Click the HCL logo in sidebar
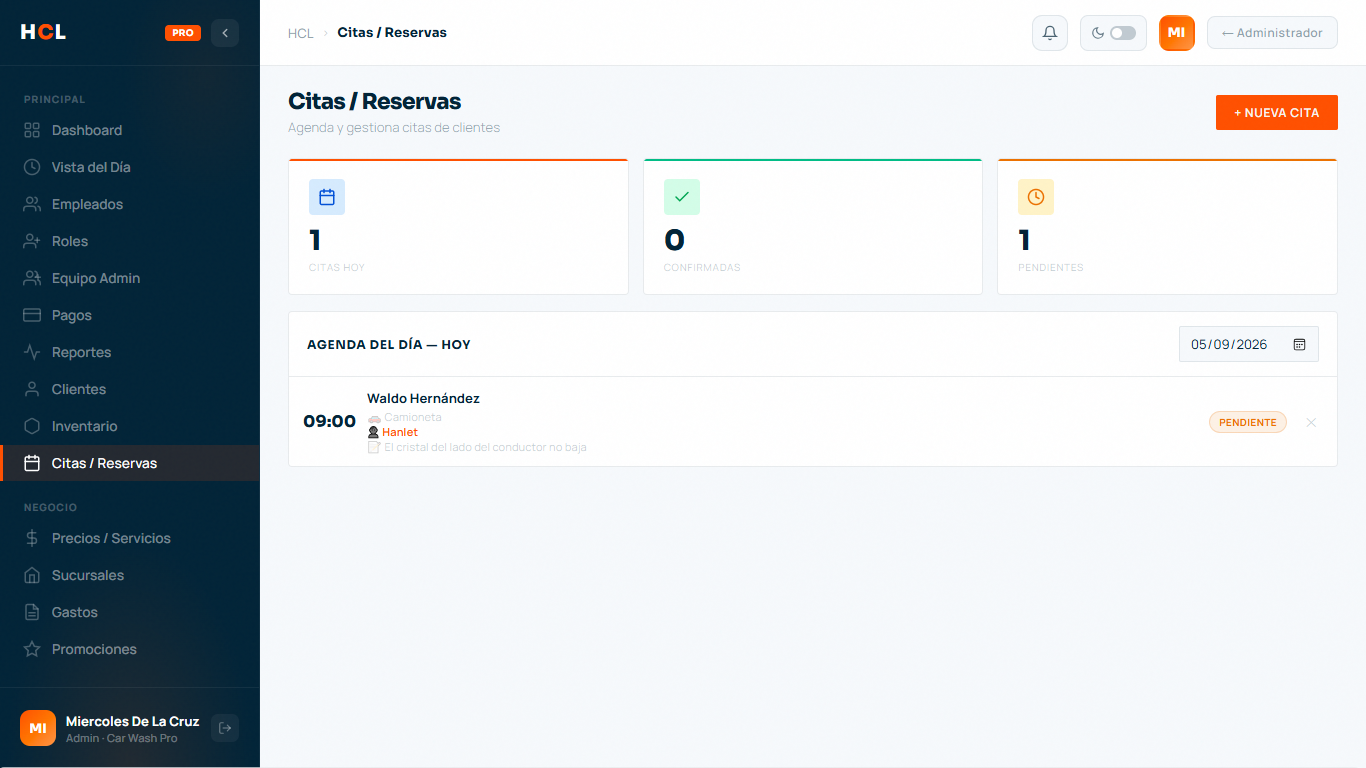 [x=43, y=32]
